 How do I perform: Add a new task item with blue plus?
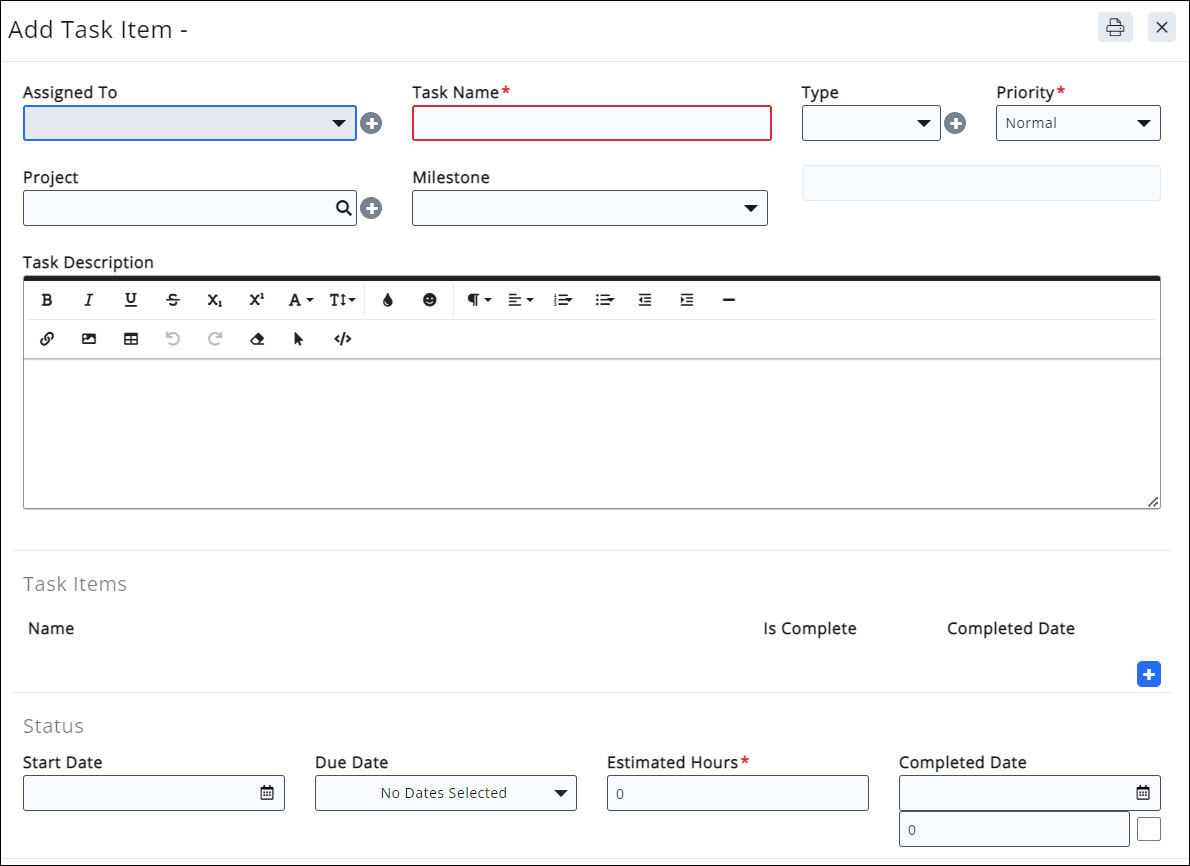tap(1149, 675)
